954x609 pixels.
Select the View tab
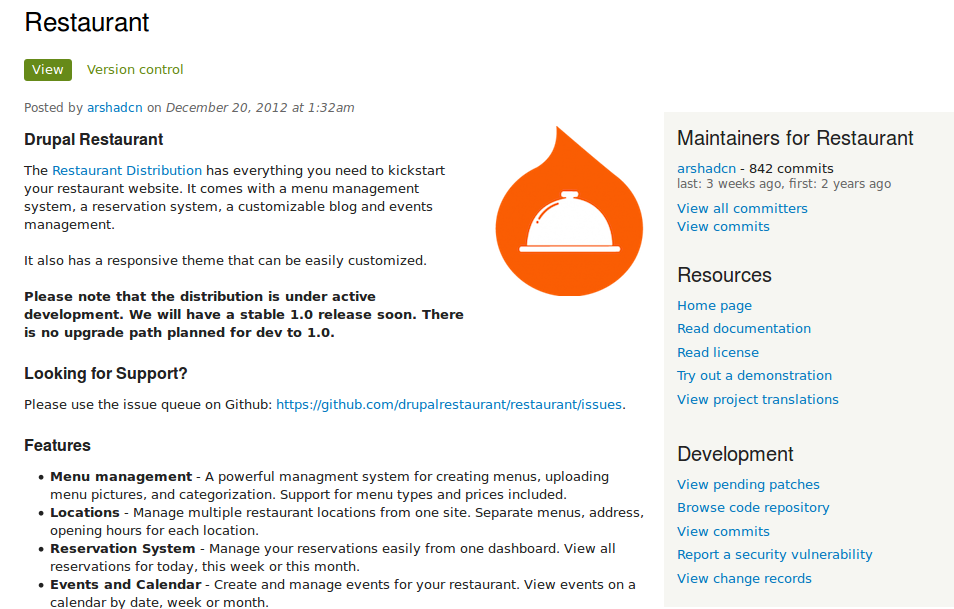point(47,70)
